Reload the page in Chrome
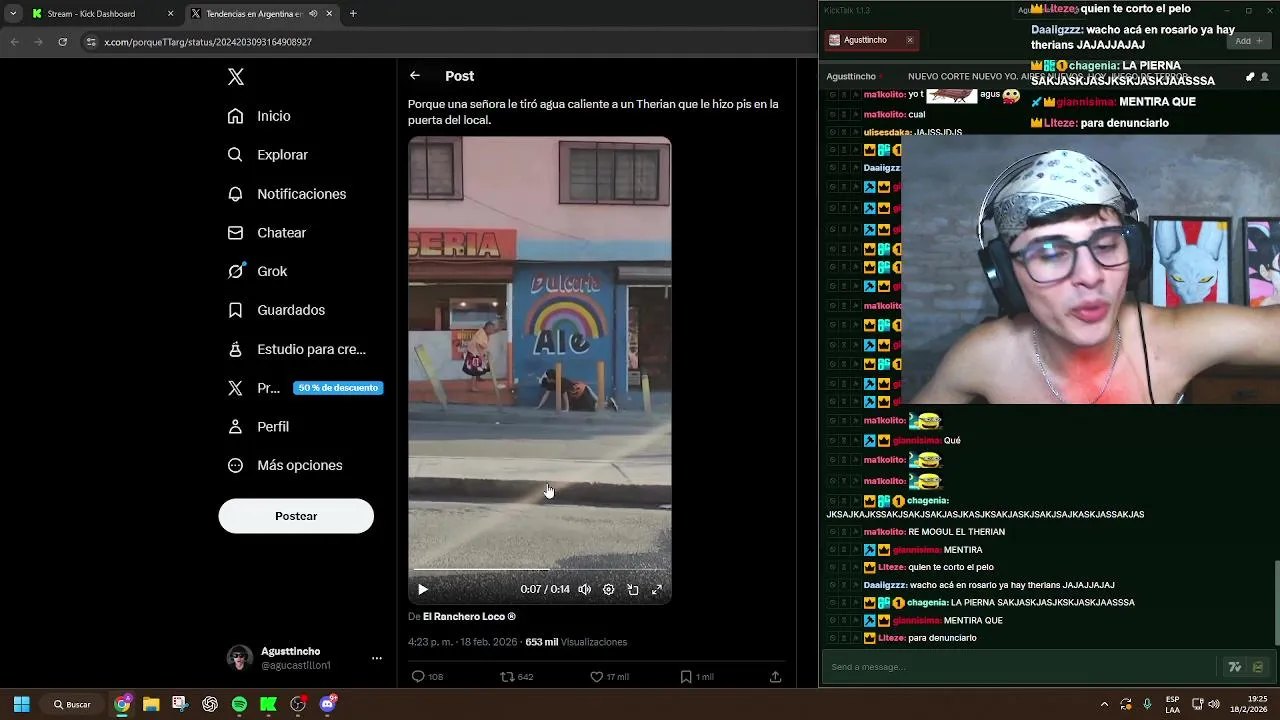1280x720 pixels. [x=62, y=42]
